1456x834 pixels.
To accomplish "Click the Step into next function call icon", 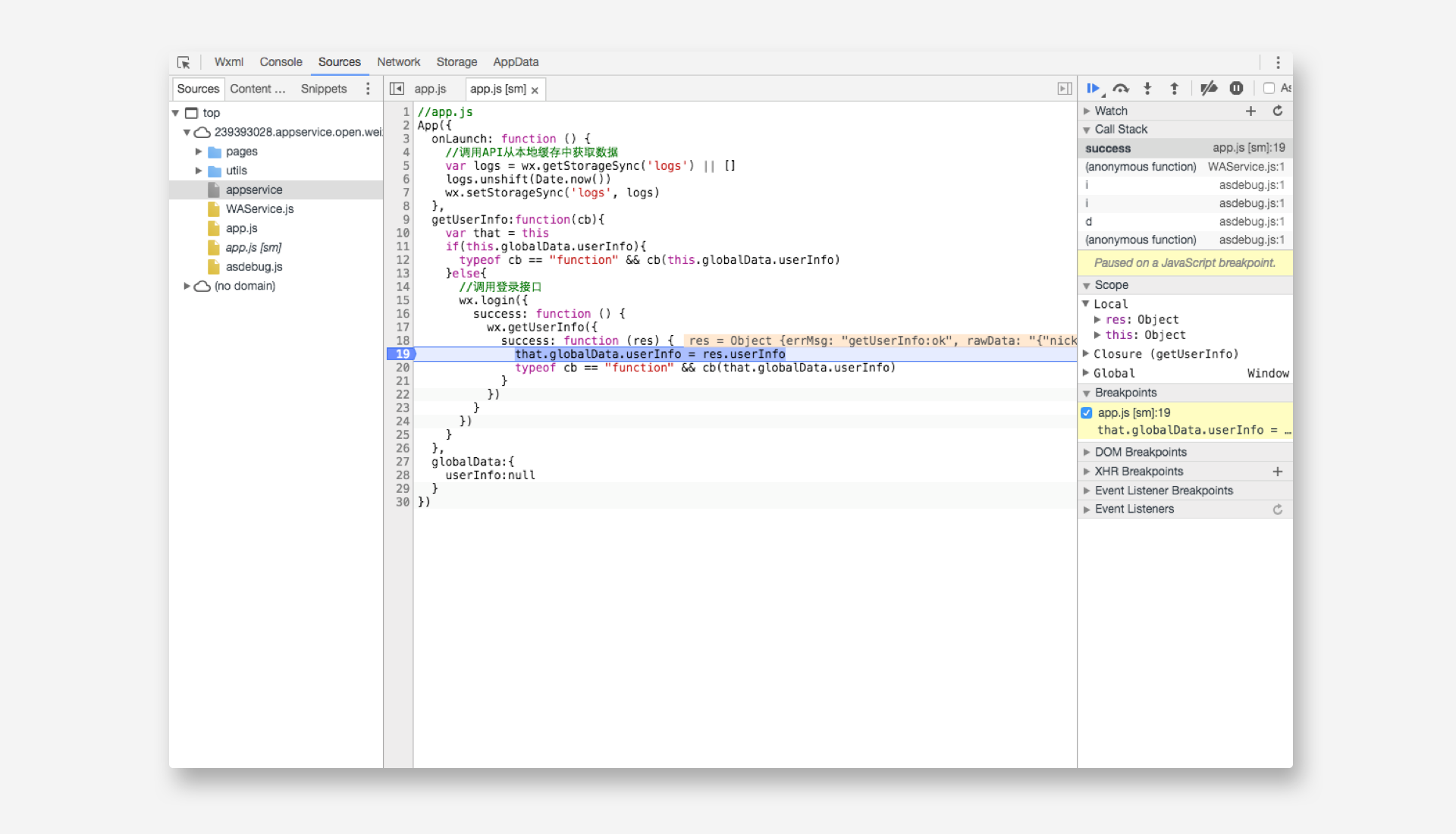I will [x=1149, y=88].
